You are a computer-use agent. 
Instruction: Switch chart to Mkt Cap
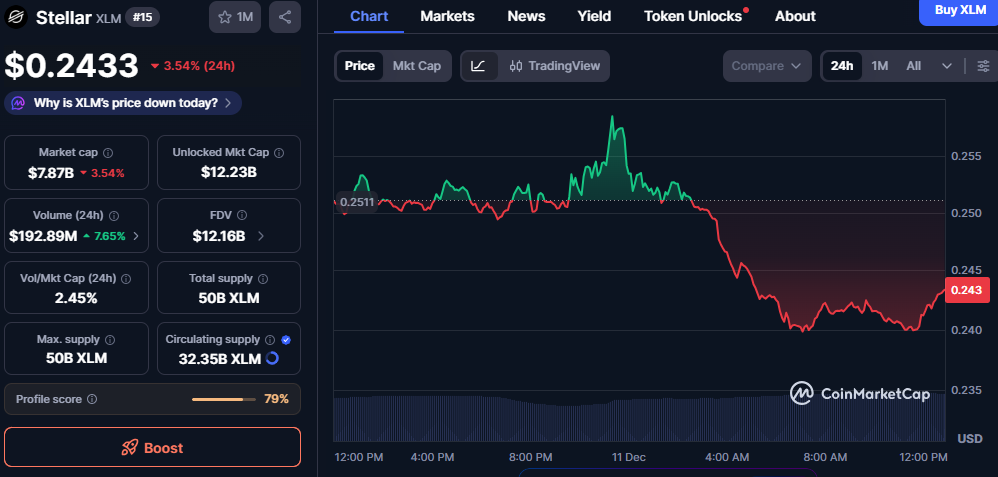pos(417,66)
